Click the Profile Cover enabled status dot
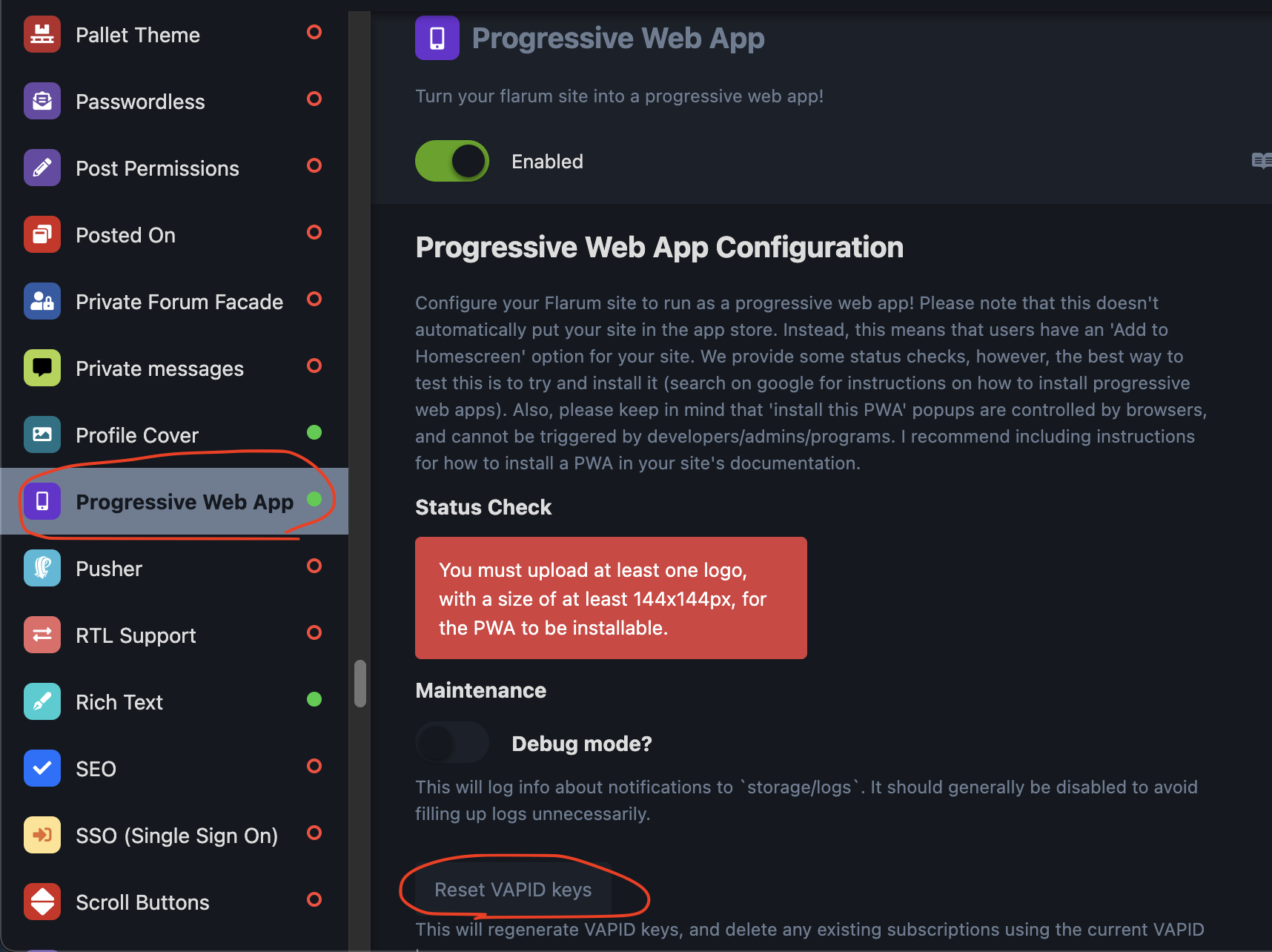The width and height of the screenshot is (1272, 952). 314,432
